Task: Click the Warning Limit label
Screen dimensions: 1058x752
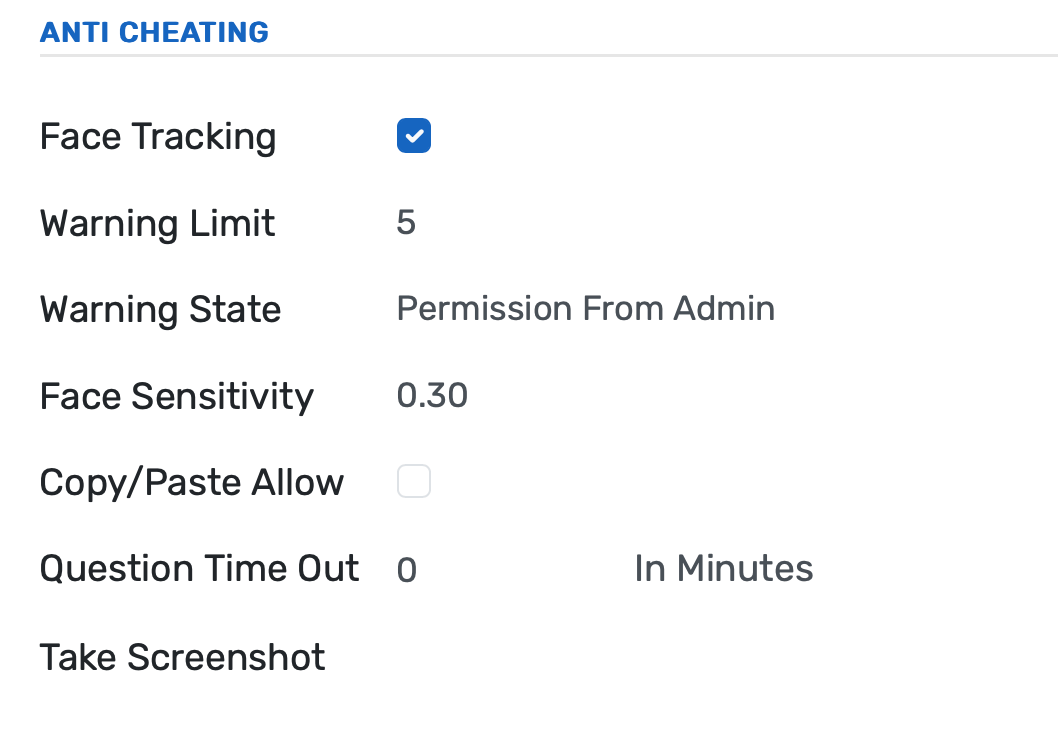Action: pyautogui.click(x=157, y=223)
